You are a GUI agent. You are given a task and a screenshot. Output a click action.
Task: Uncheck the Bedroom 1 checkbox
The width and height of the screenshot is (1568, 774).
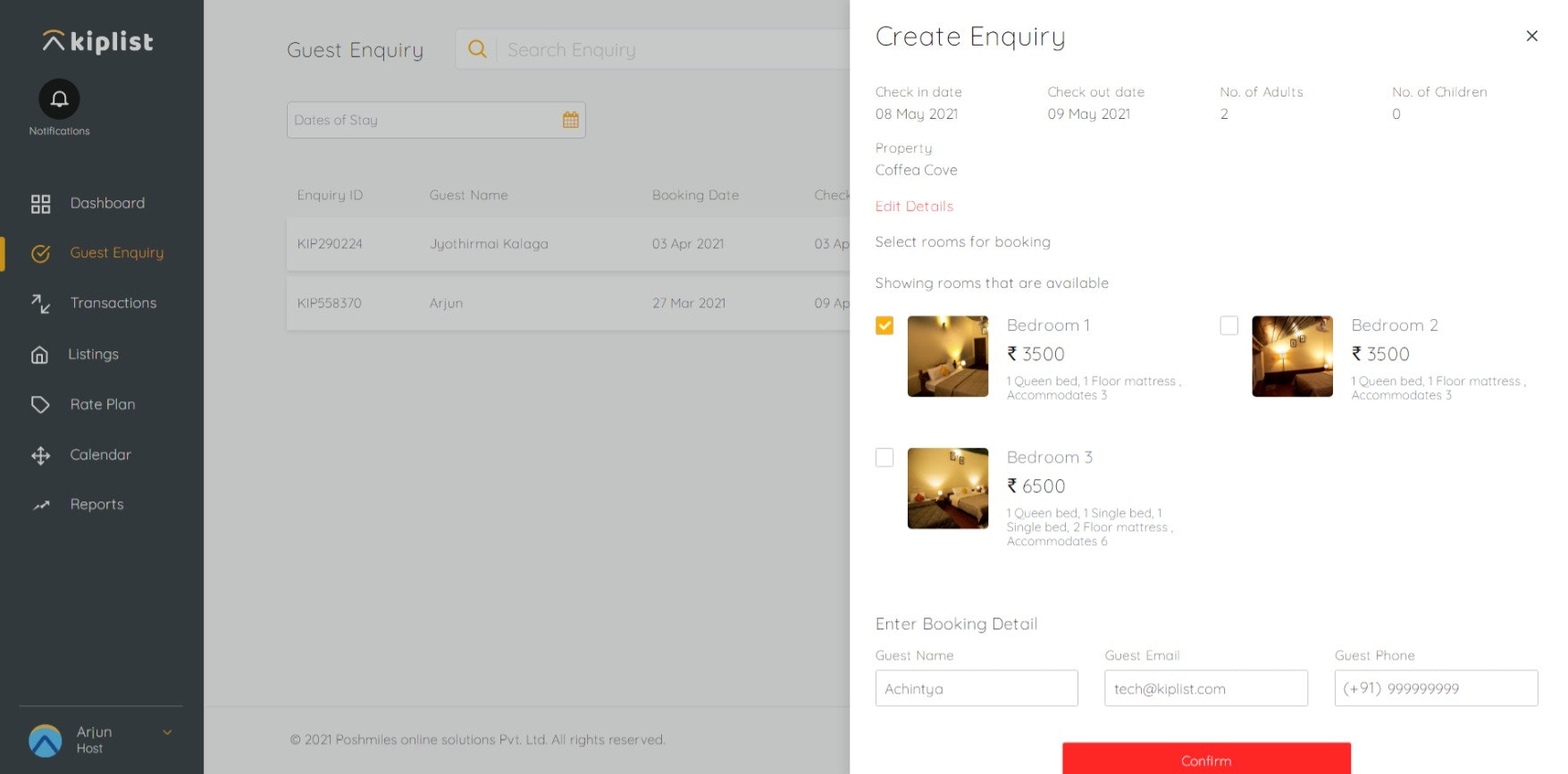tap(885, 325)
